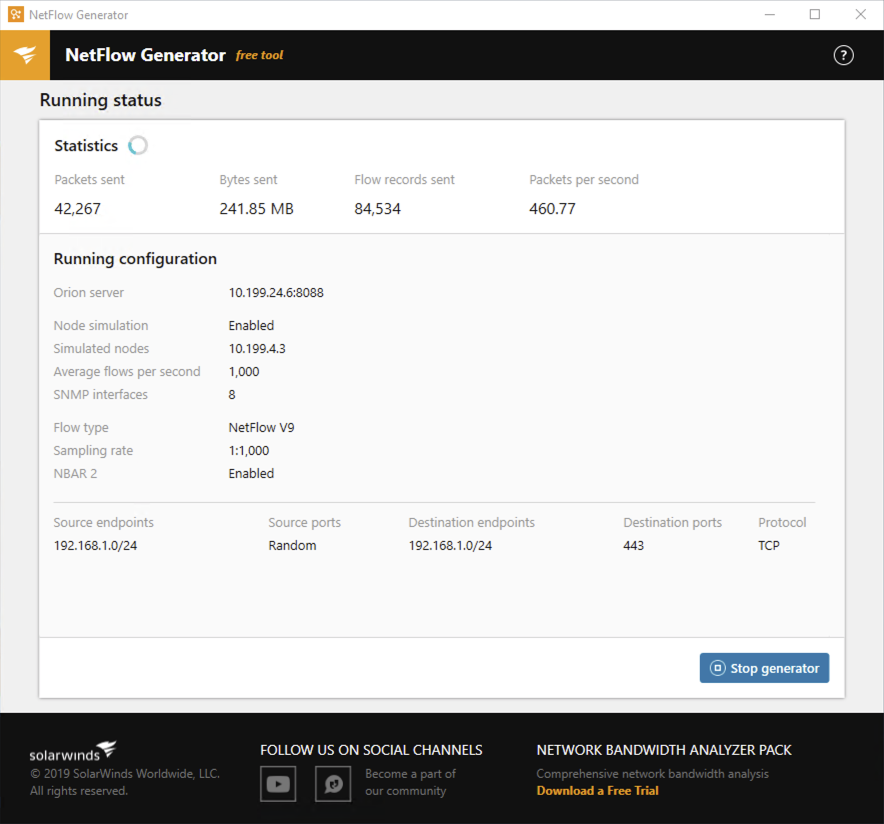
Task: Click the Destination ports value 443
Action: click(633, 546)
